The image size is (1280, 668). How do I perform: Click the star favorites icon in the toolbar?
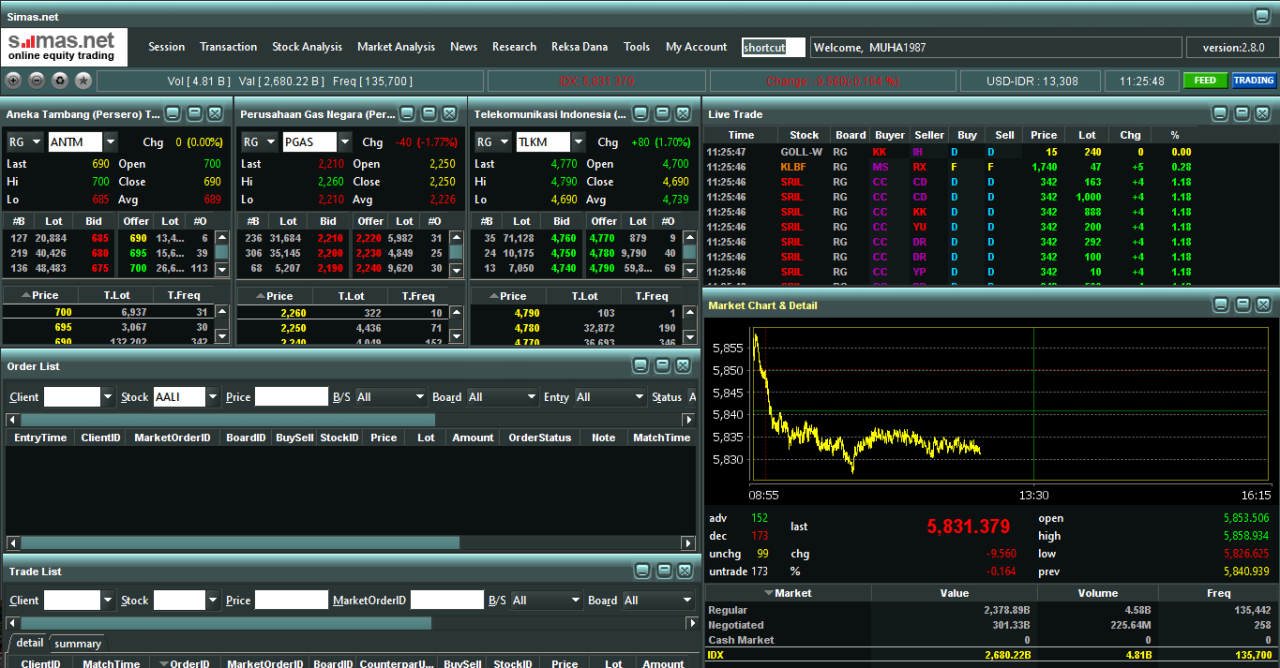tap(83, 81)
